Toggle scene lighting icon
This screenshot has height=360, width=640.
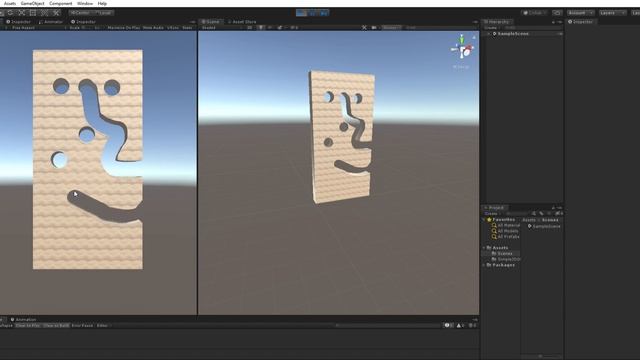click(x=260, y=28)
